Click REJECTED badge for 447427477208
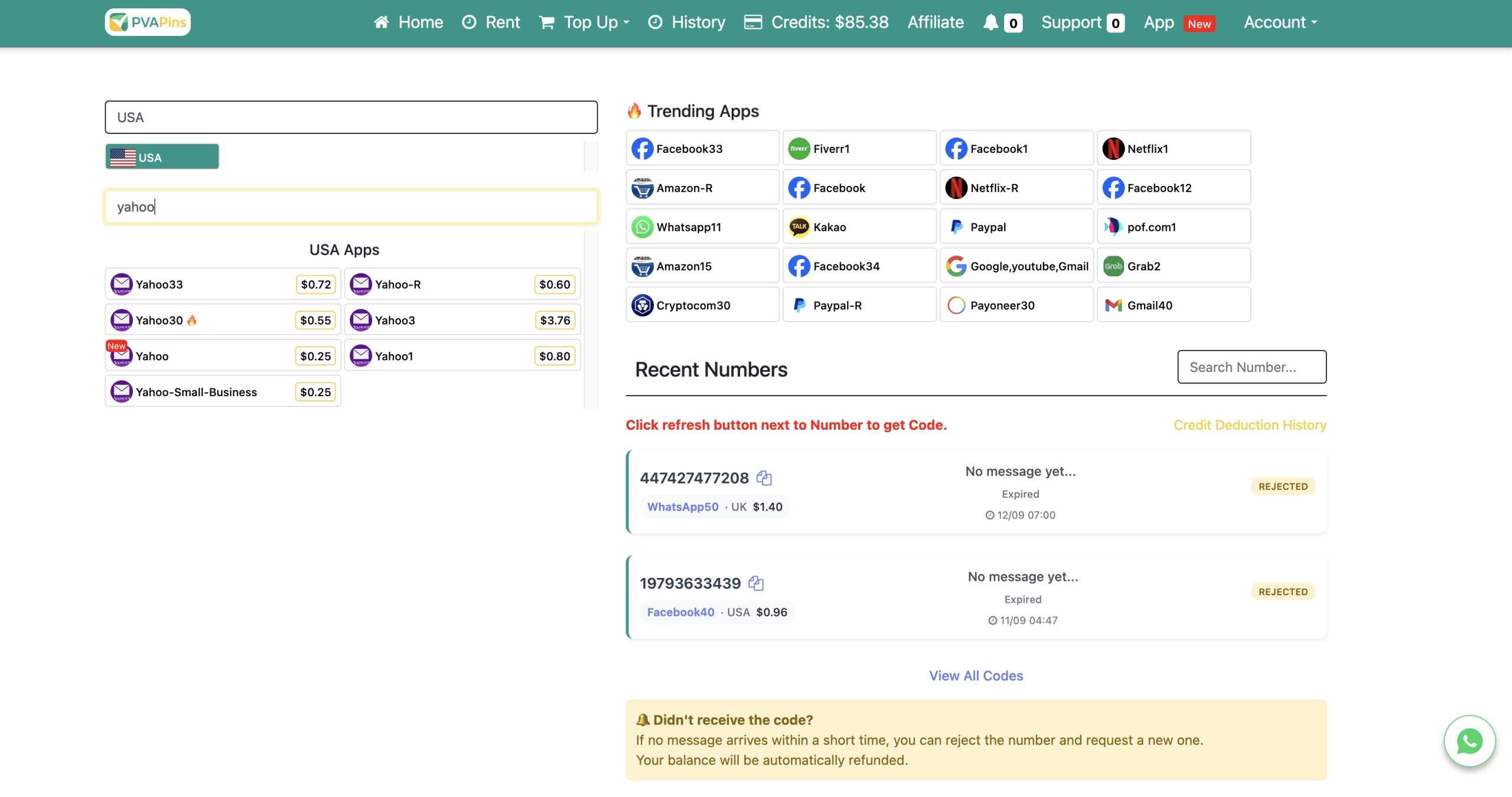This screenshot has height=797, width=1512. tap(1283, 486)
